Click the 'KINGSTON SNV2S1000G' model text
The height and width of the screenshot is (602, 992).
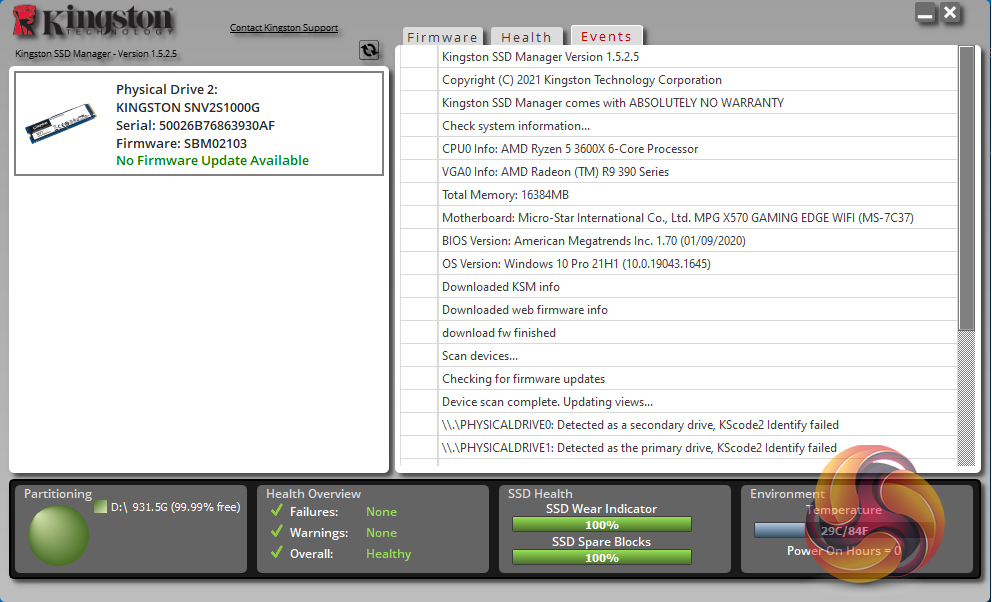click(188, 108)
